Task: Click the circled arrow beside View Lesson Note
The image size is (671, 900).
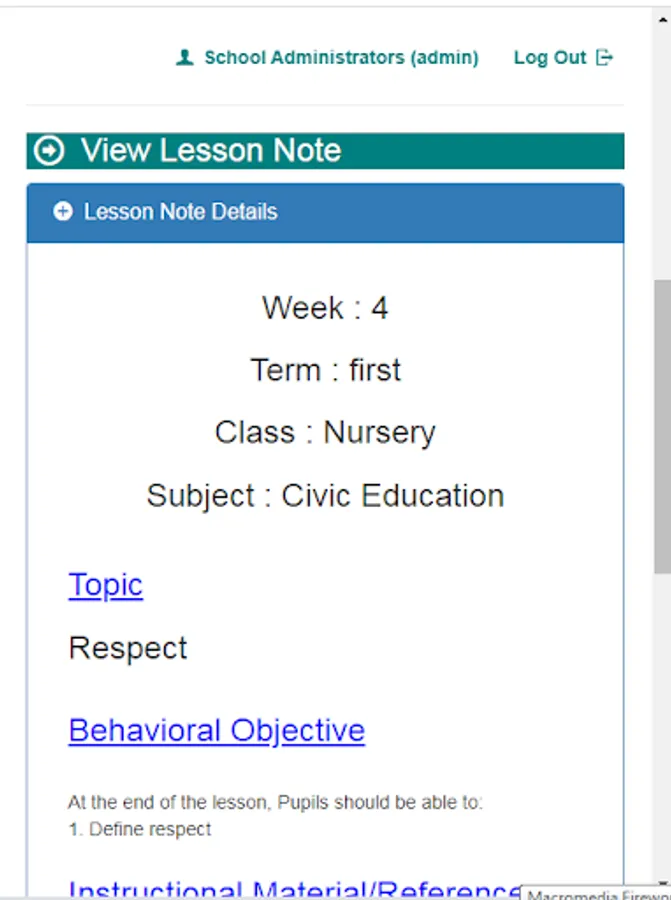Action: point(49,151)
